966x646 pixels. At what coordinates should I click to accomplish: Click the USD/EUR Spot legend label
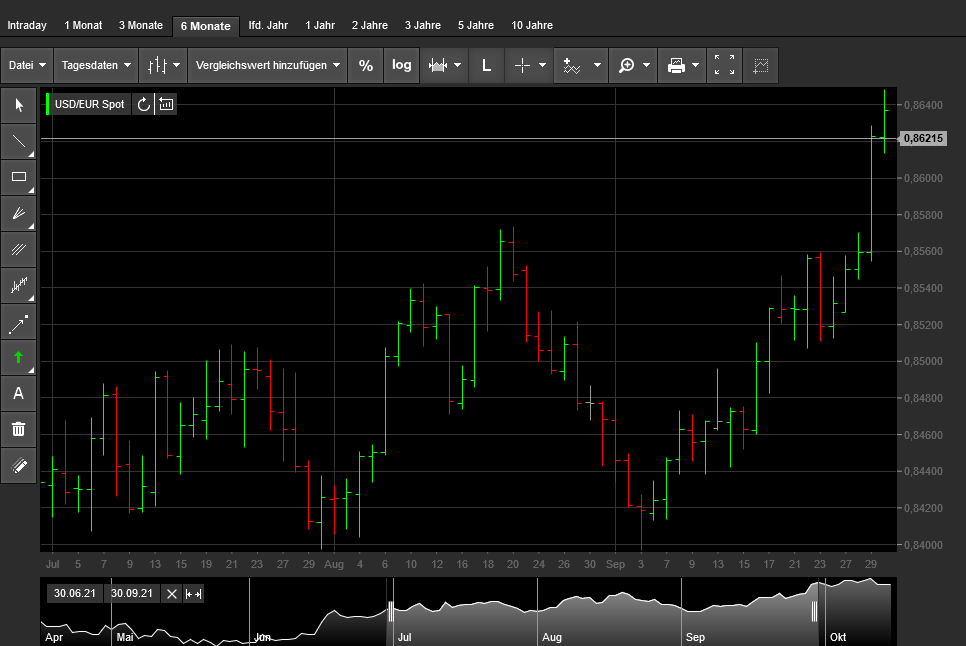90,104
